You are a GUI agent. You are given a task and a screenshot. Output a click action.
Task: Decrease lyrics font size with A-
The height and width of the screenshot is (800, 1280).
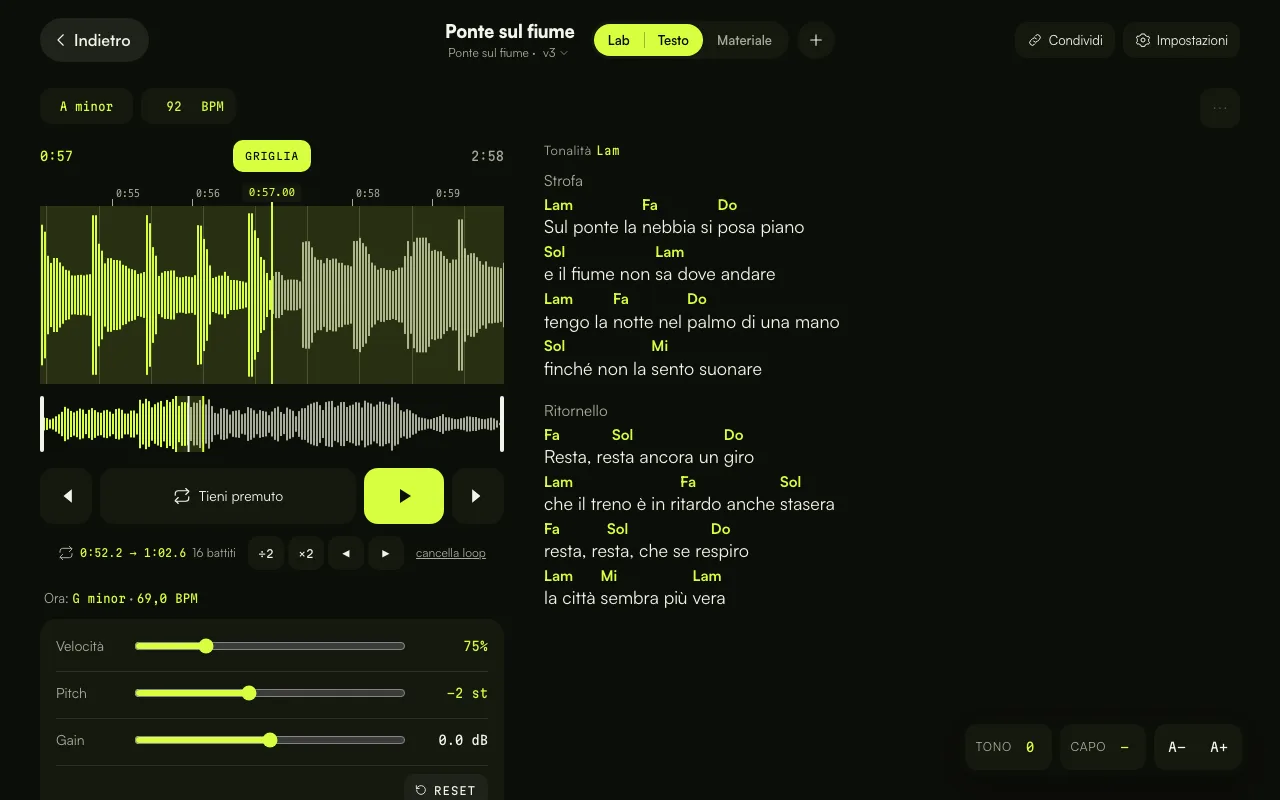(1177, 747)
